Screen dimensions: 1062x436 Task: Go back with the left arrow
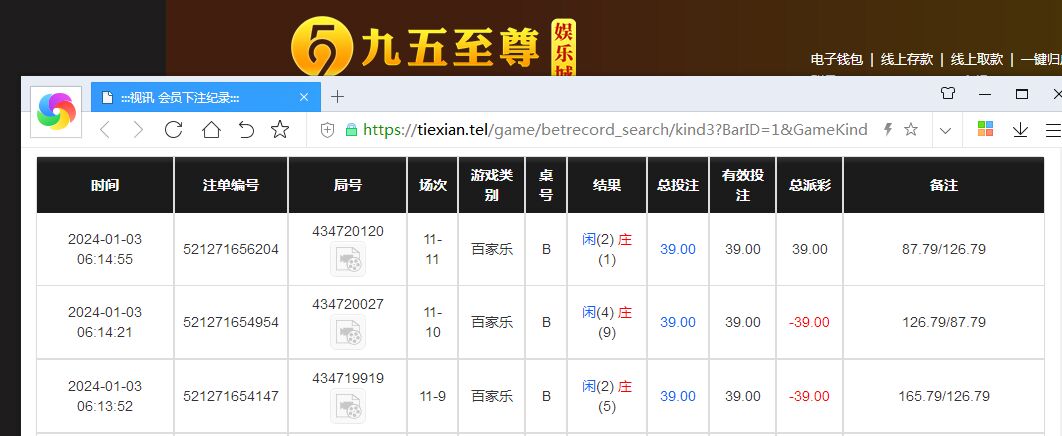pyautogui.click(x=104, y=129)
